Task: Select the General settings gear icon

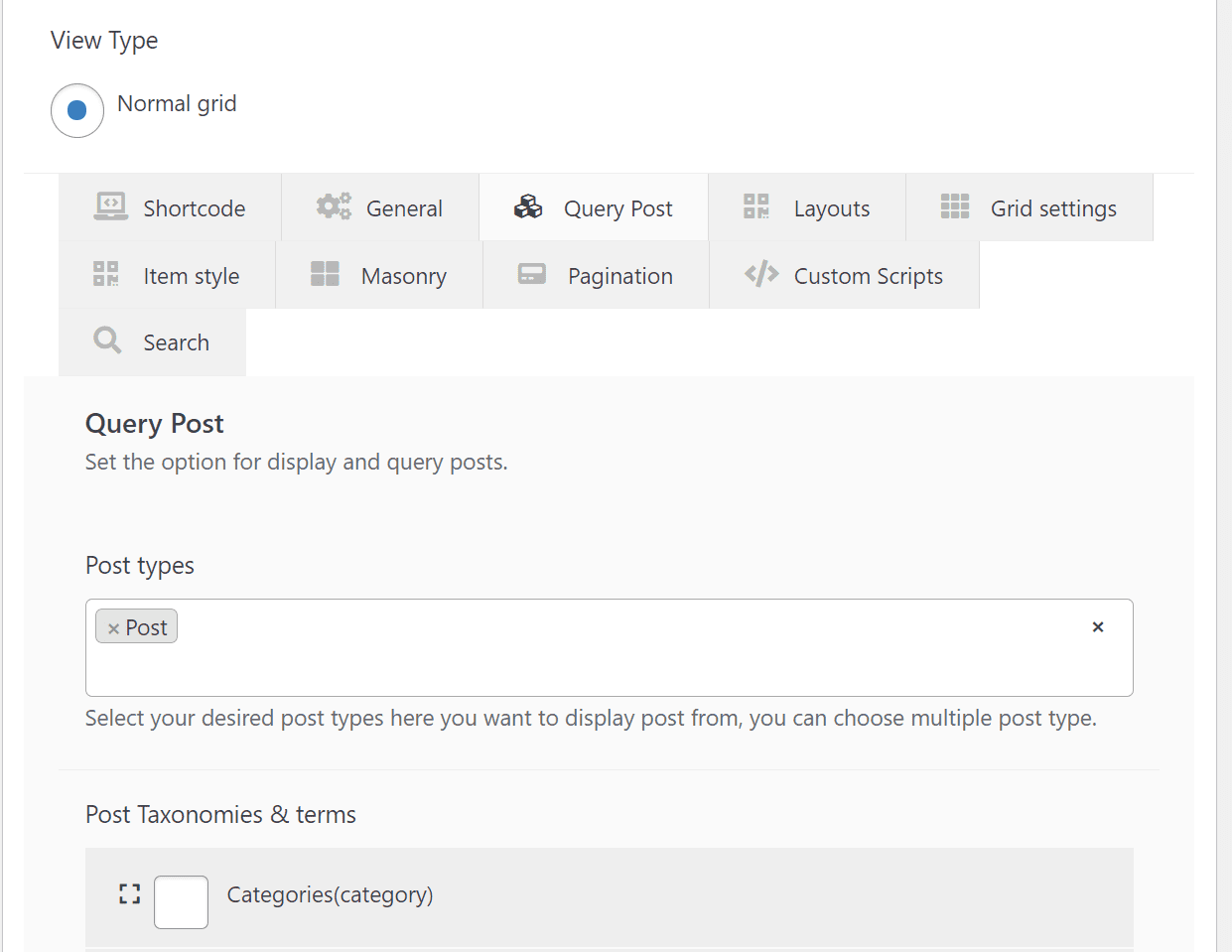Action: 334,206
